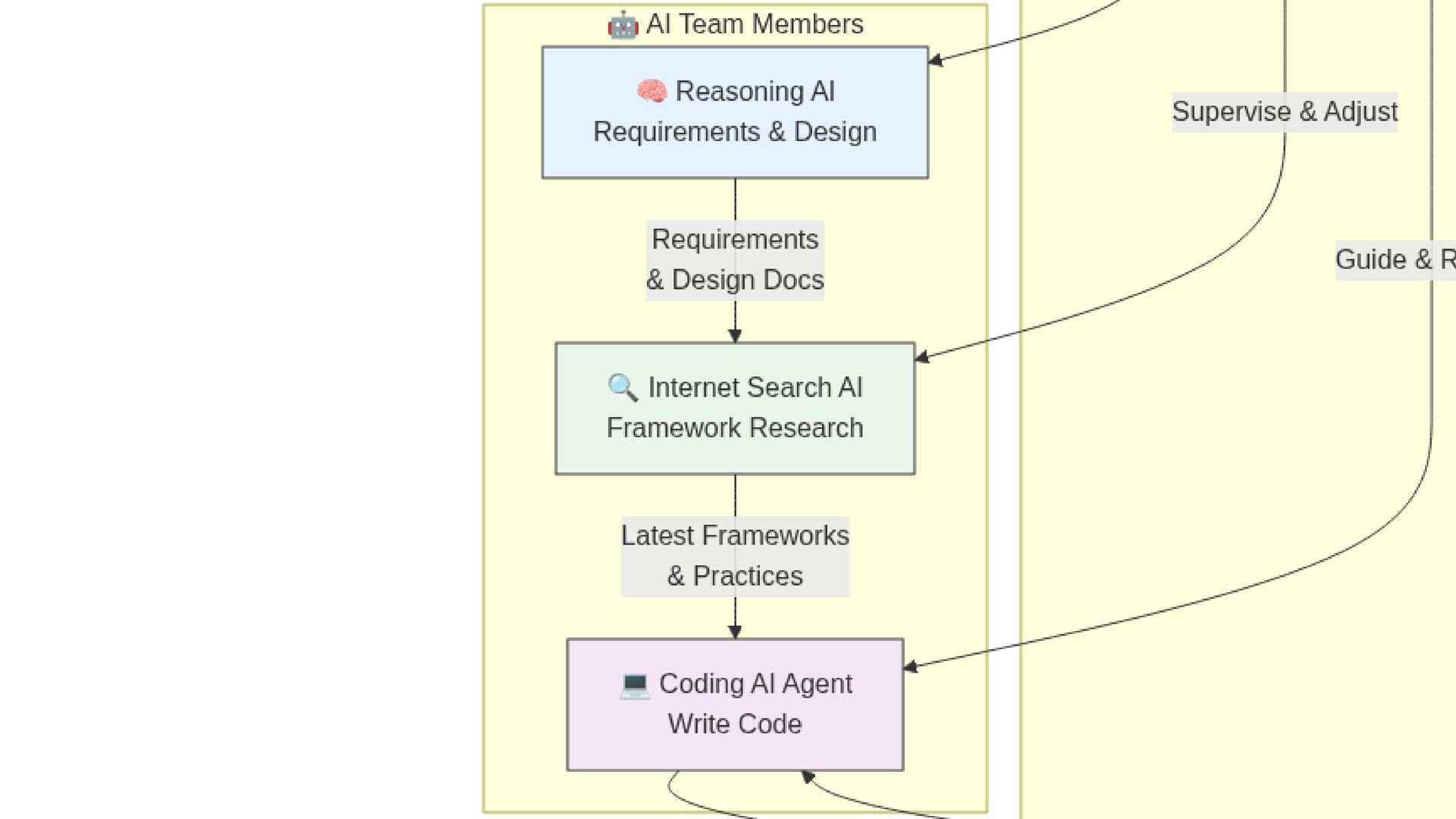Click the robot emoji in AI Team Members title
This screenshot has height=819, width=1456.
point(623,25)
